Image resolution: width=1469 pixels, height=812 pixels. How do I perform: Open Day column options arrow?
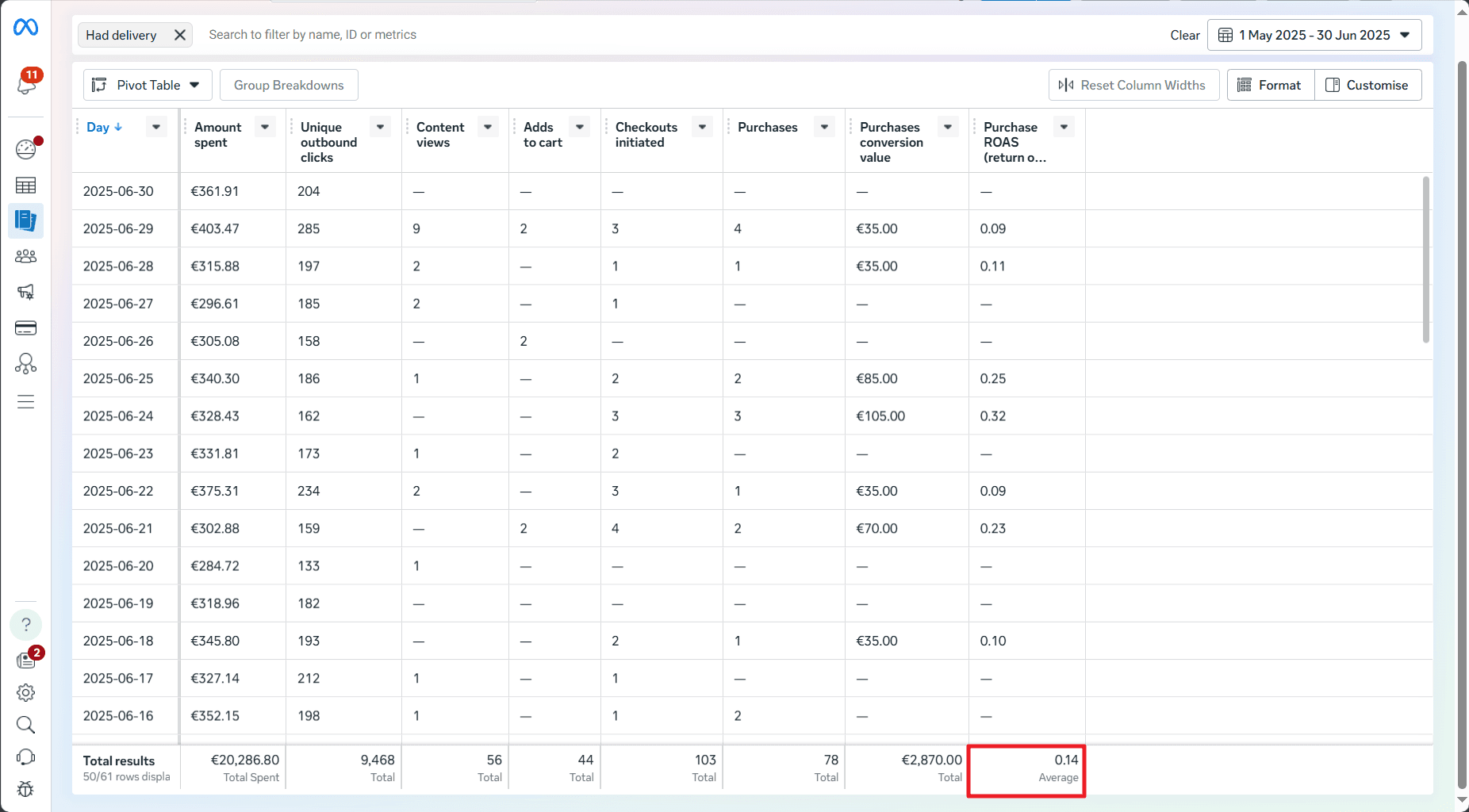coord(156,127)
